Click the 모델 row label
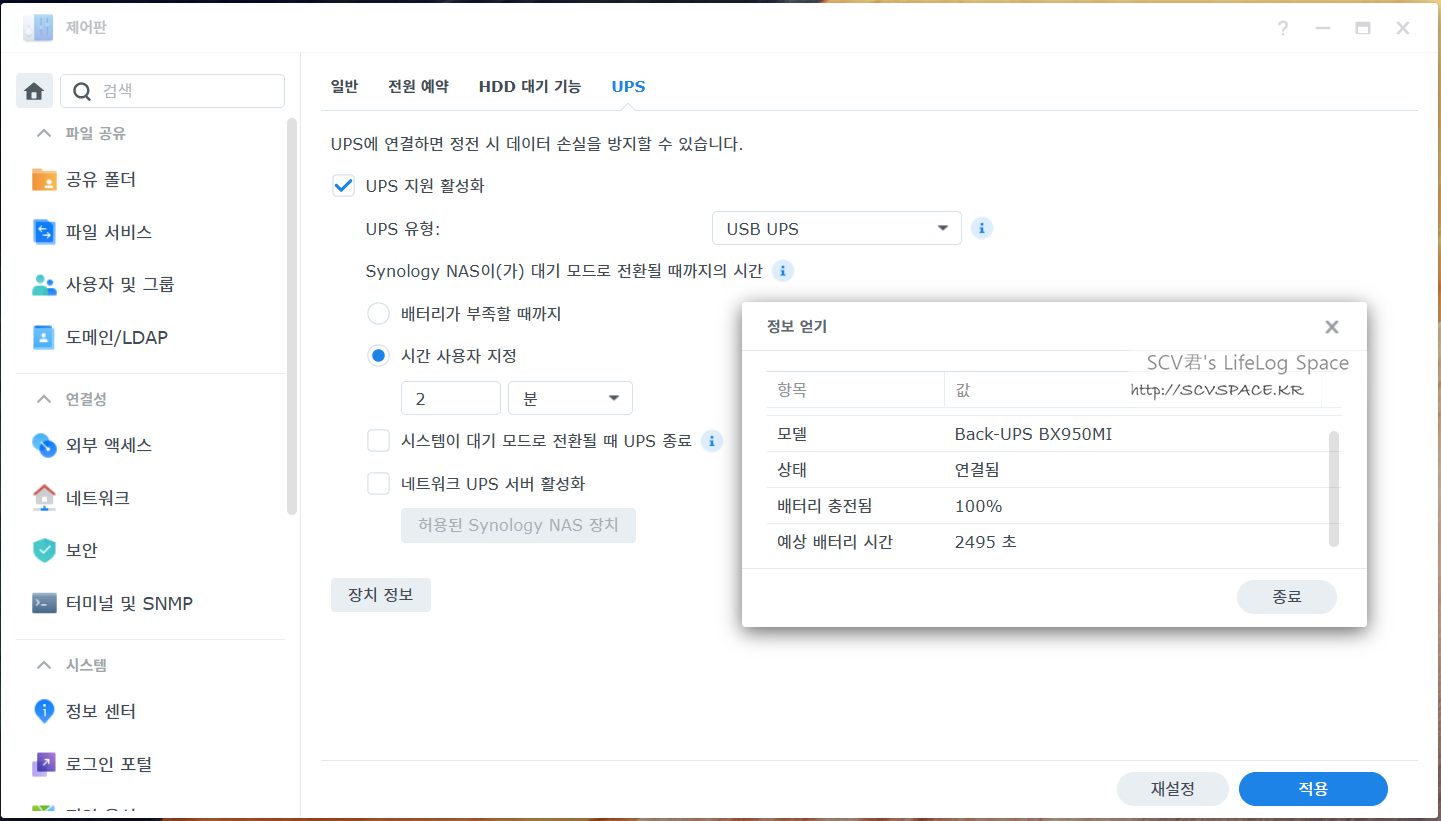1441x821 pixels. click(x=792, y=434)
